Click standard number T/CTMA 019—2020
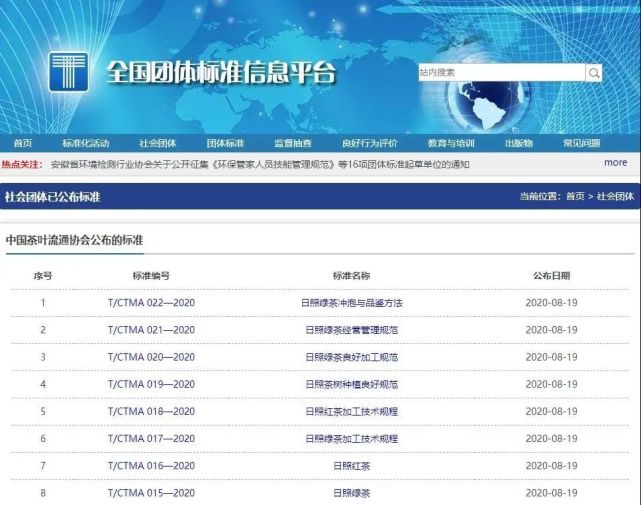The height and width of the screenshot is (505, 641). pos(151,384)
